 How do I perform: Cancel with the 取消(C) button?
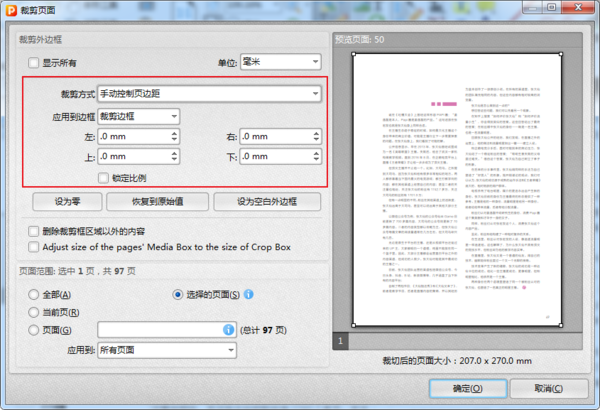coord(549,389)
